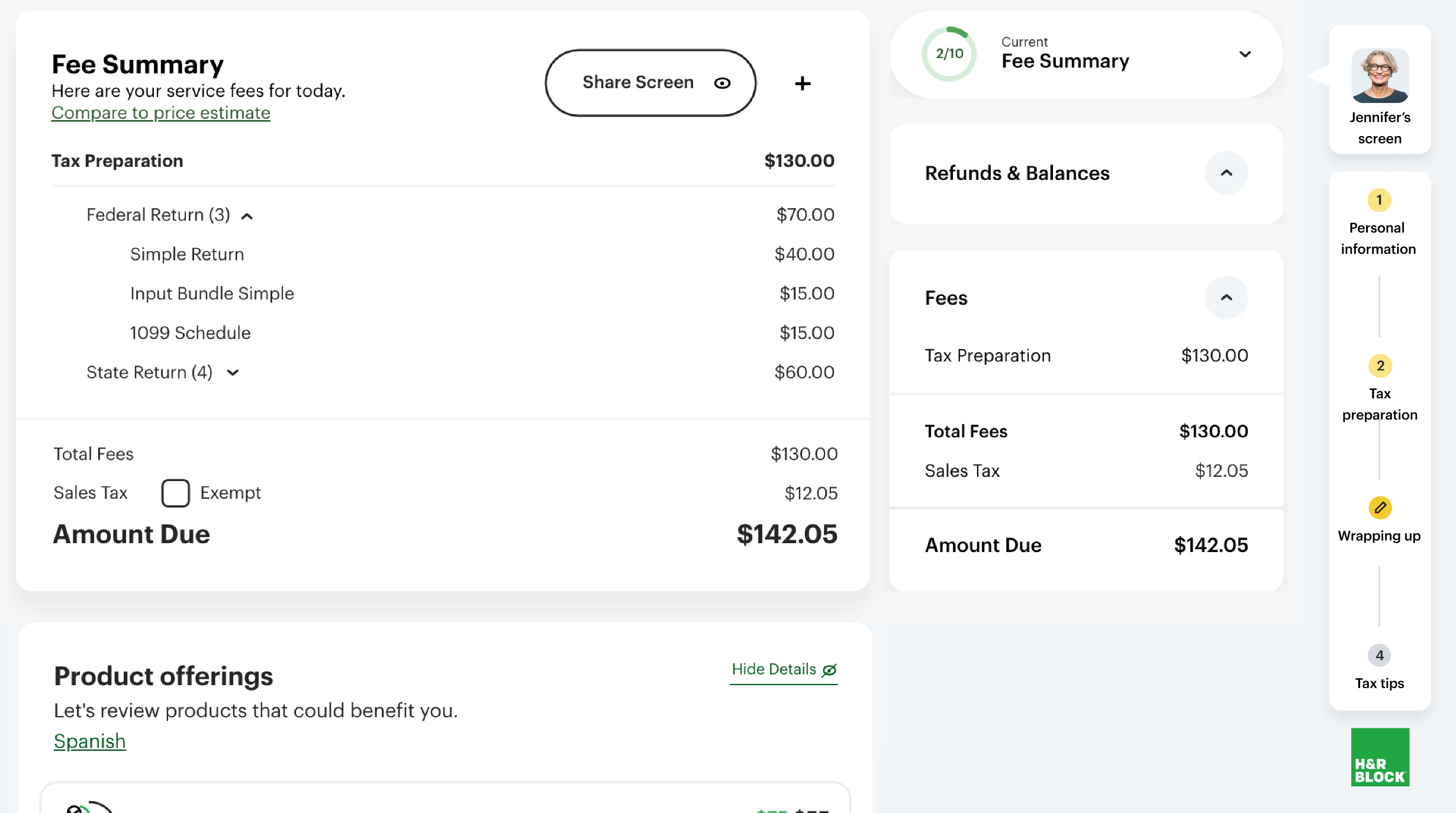Click the Share Screen button

650,83
